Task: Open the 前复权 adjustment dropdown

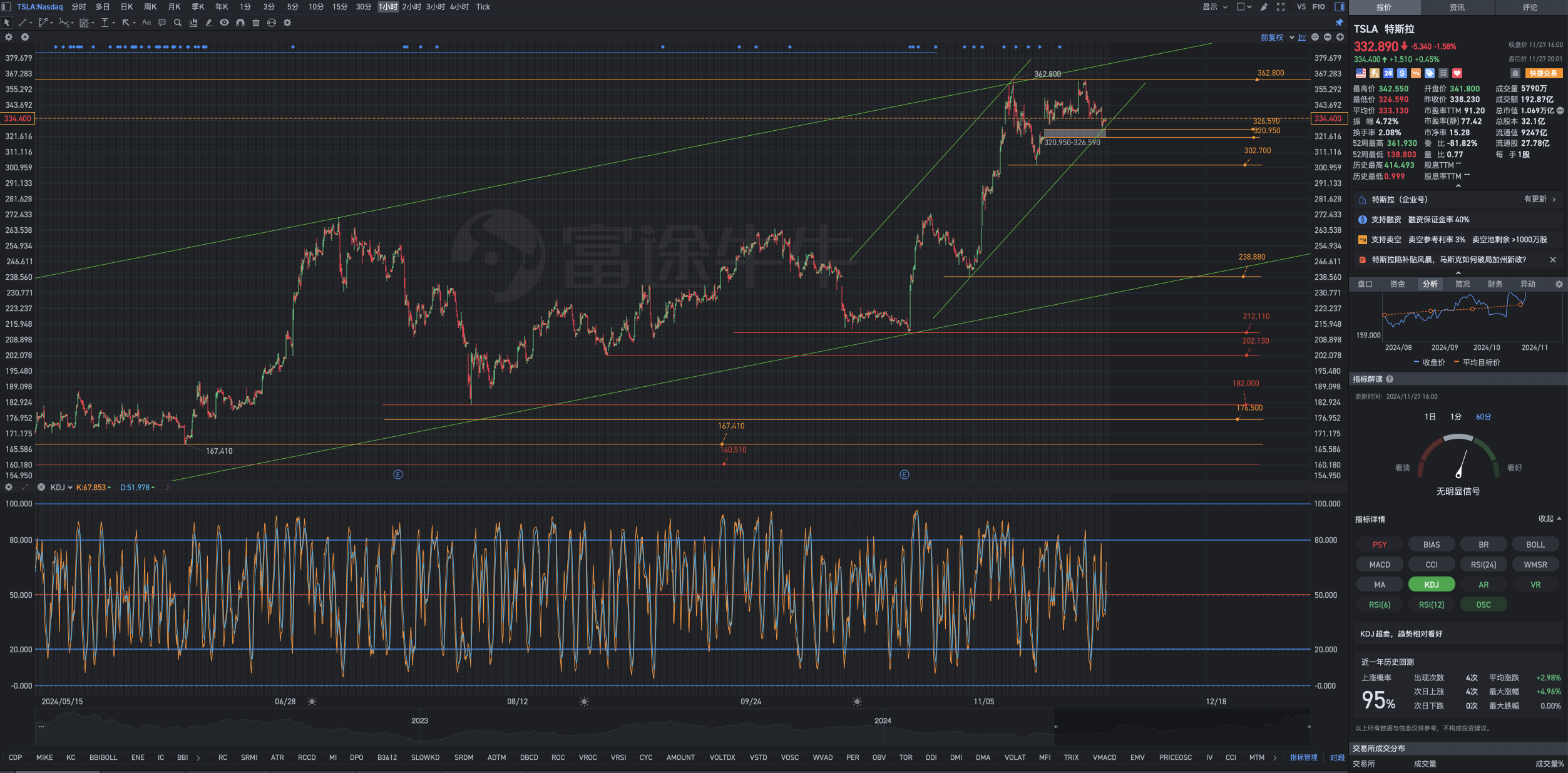Action: click(1278, 38)
